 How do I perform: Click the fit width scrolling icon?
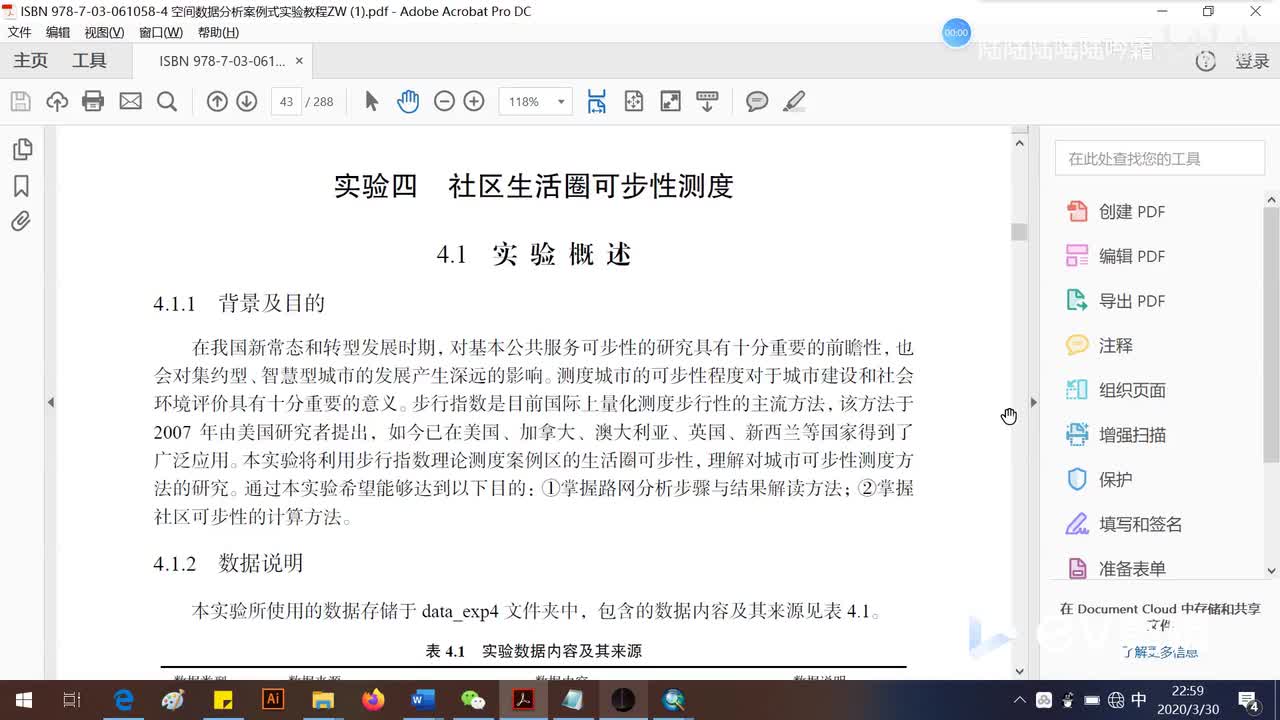tap(597, 101)
